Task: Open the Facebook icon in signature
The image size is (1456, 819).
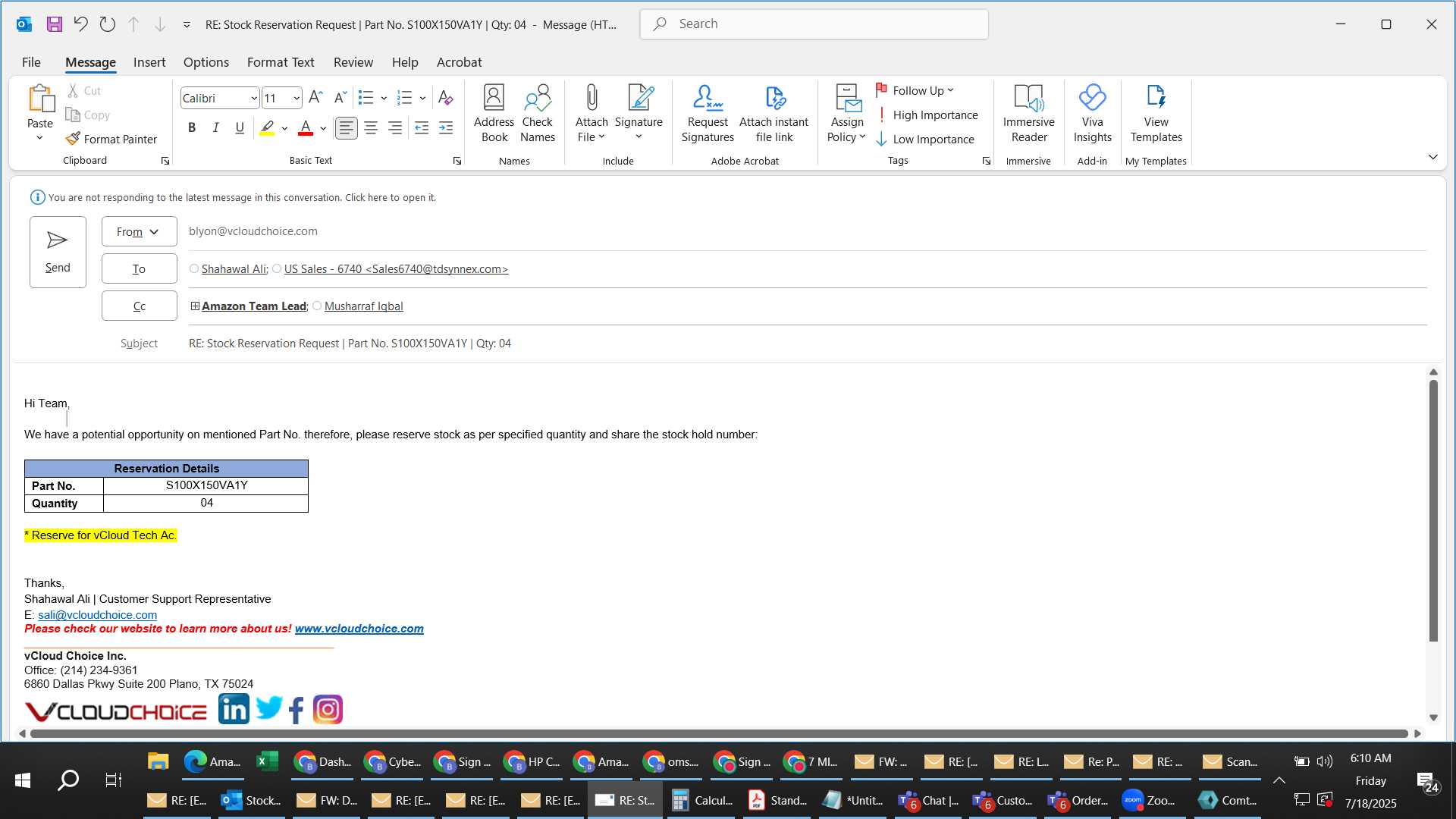Action: click(297, 710)
